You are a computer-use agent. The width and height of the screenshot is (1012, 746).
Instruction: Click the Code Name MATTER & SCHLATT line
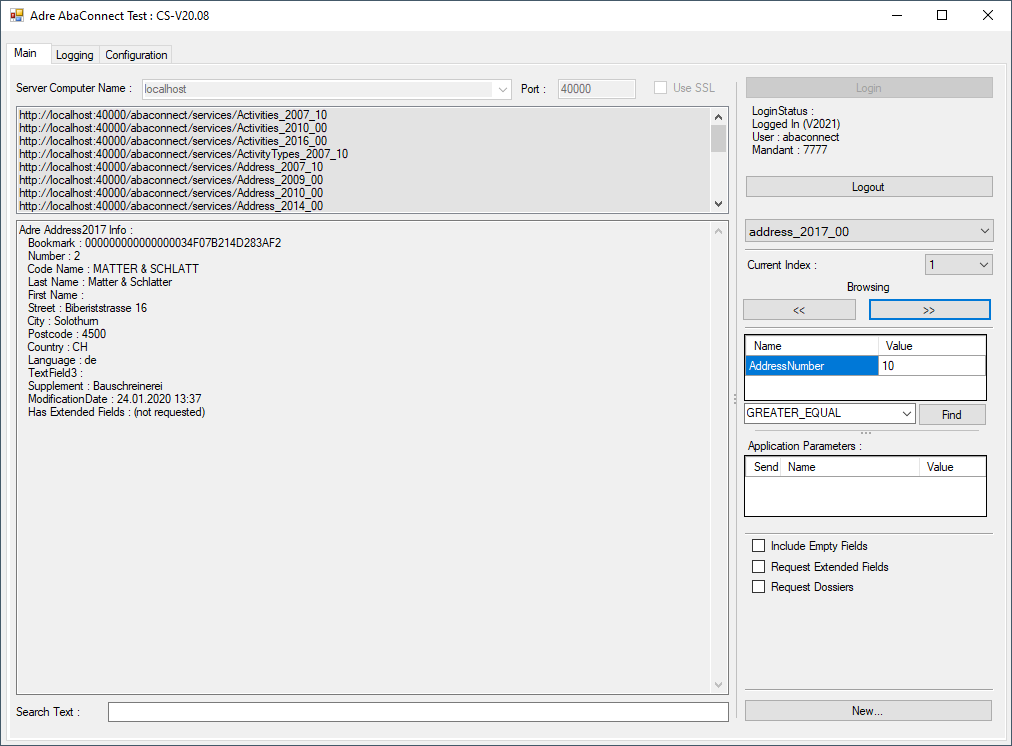(x=113, y=269)
